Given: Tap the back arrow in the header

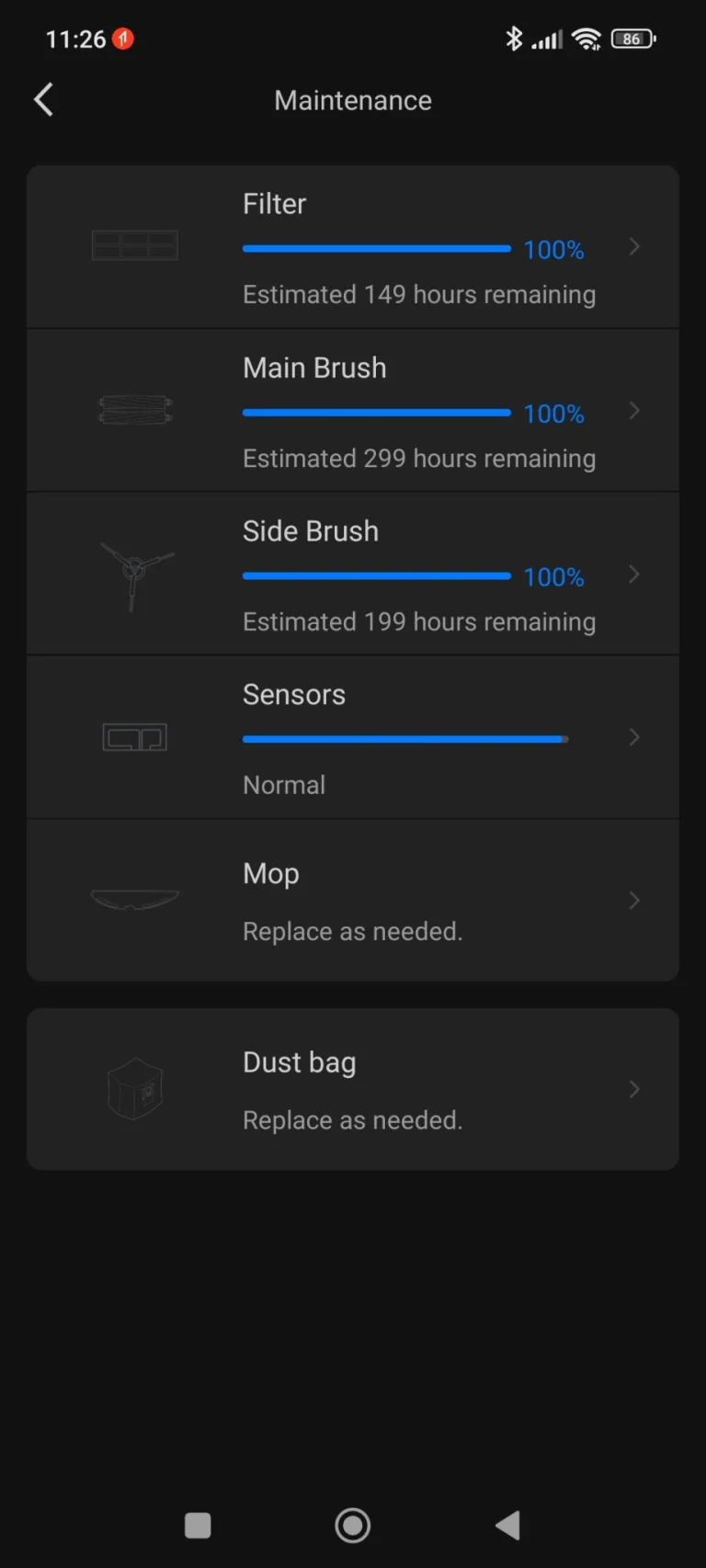Looking at the screenshot, I should tap(43, 99).
